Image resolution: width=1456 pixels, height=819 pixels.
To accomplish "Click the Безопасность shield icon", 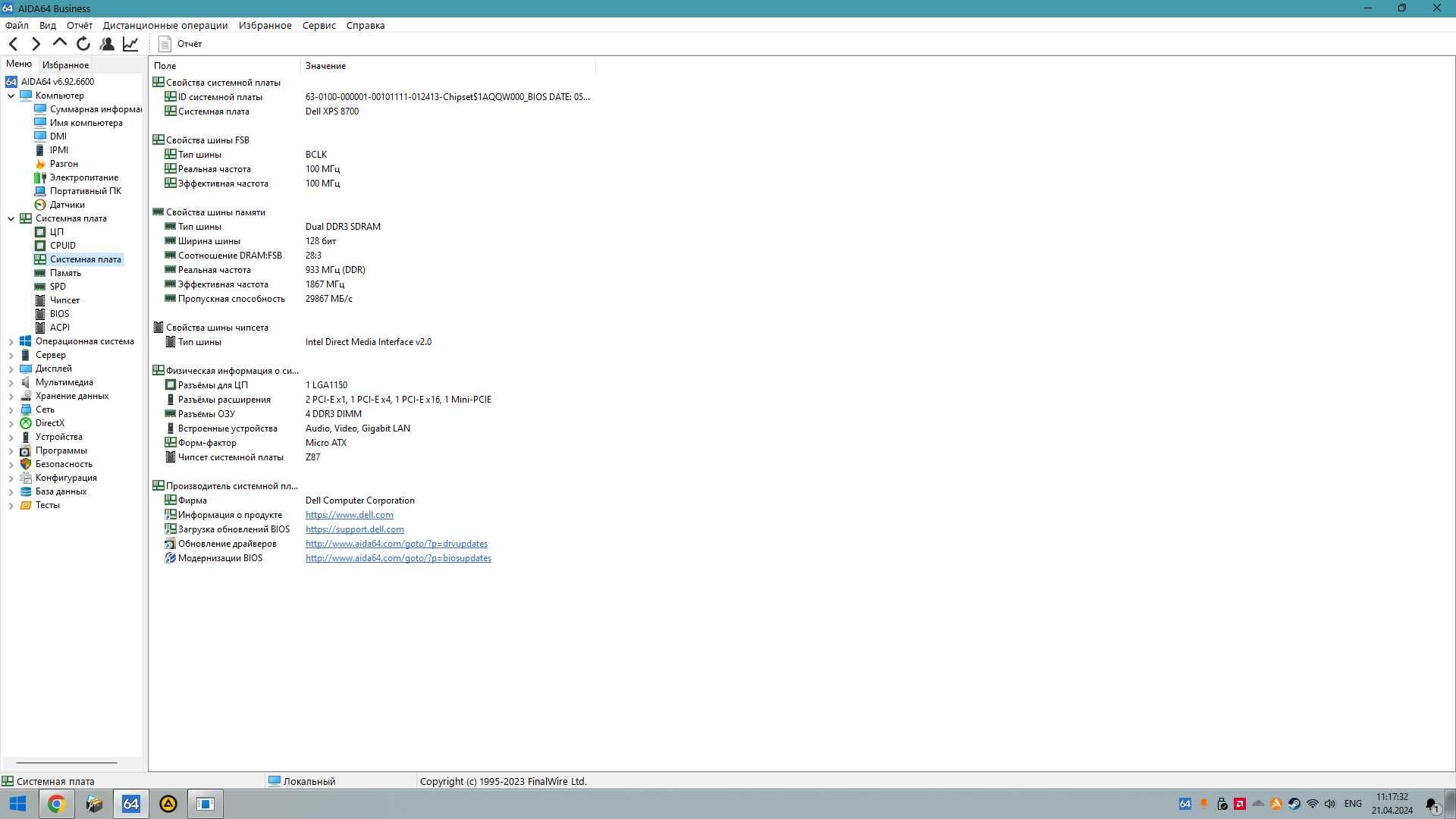I will click(26, 464).
